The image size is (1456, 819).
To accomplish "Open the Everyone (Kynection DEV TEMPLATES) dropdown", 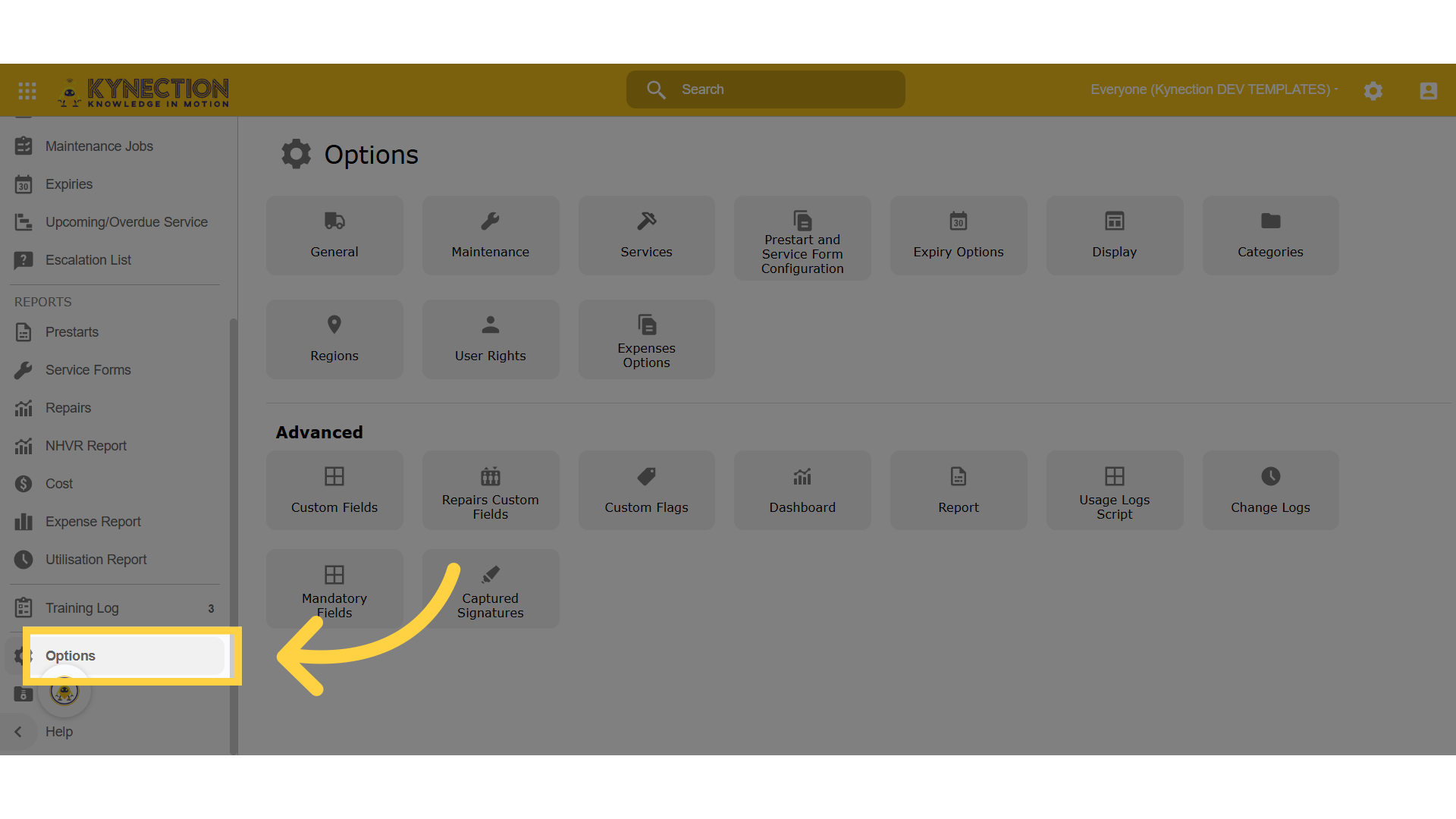I will tap(1214, 89).
